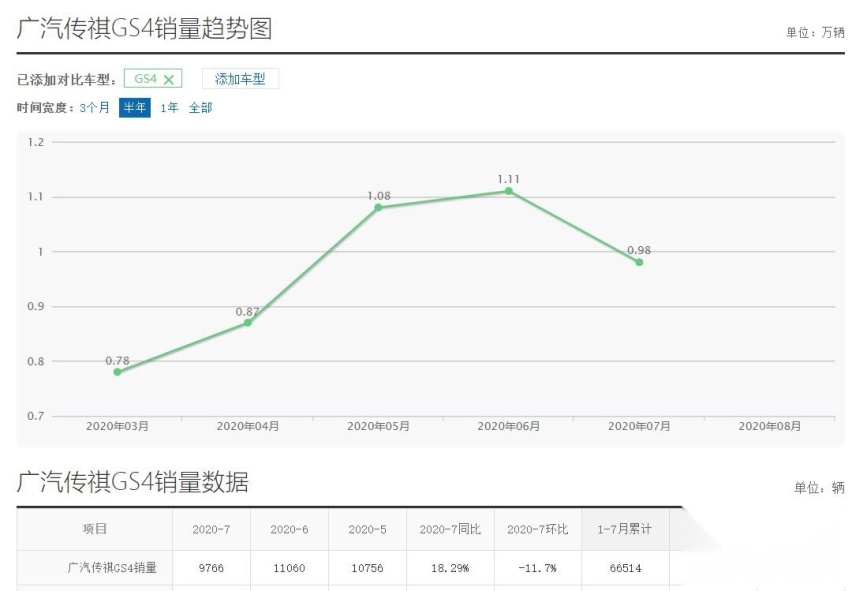Click the 1-7月累计 column header
852x591 pixels.
point(625,529)
